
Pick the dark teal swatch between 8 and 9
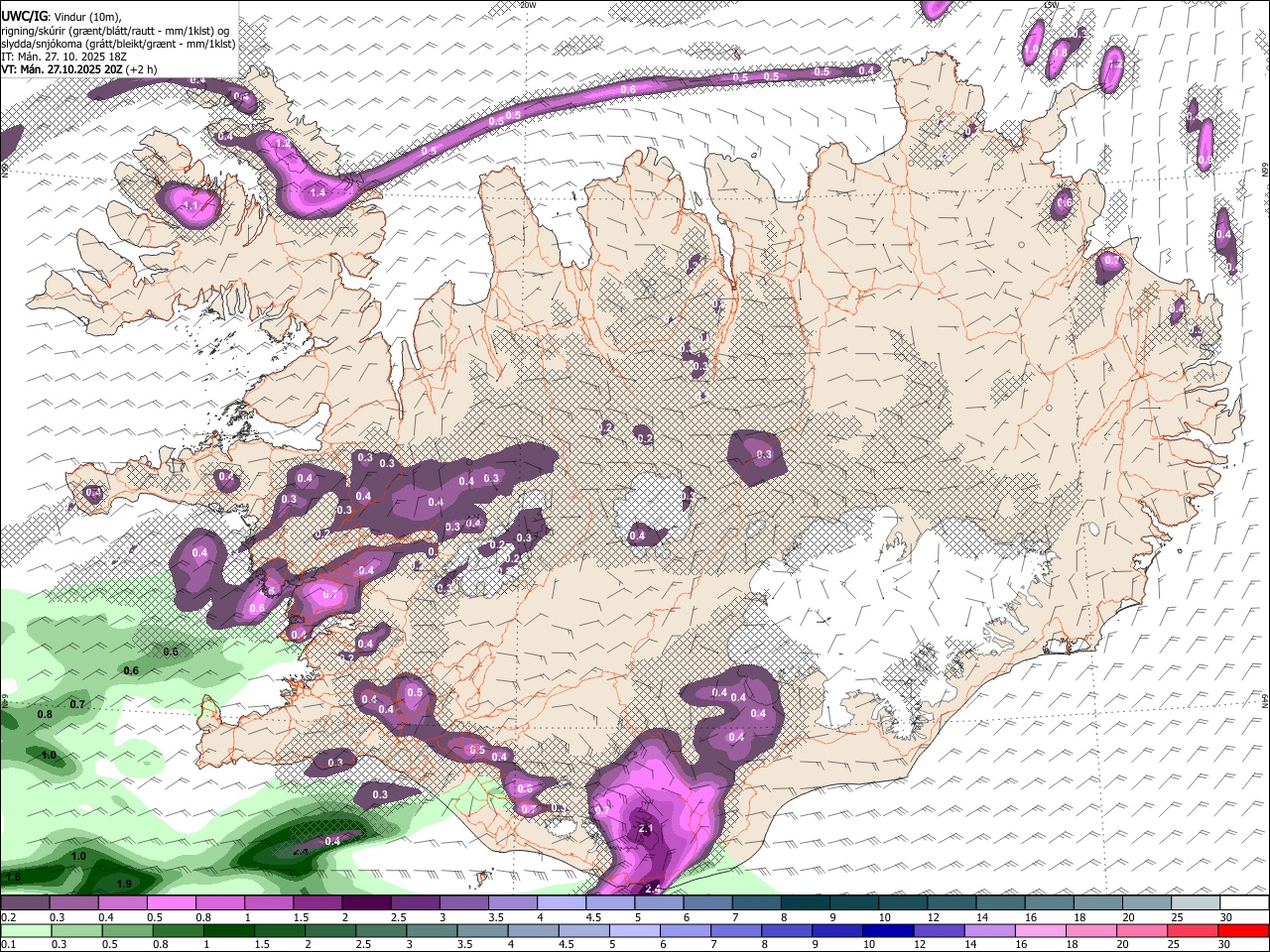[x=805, y=903]
